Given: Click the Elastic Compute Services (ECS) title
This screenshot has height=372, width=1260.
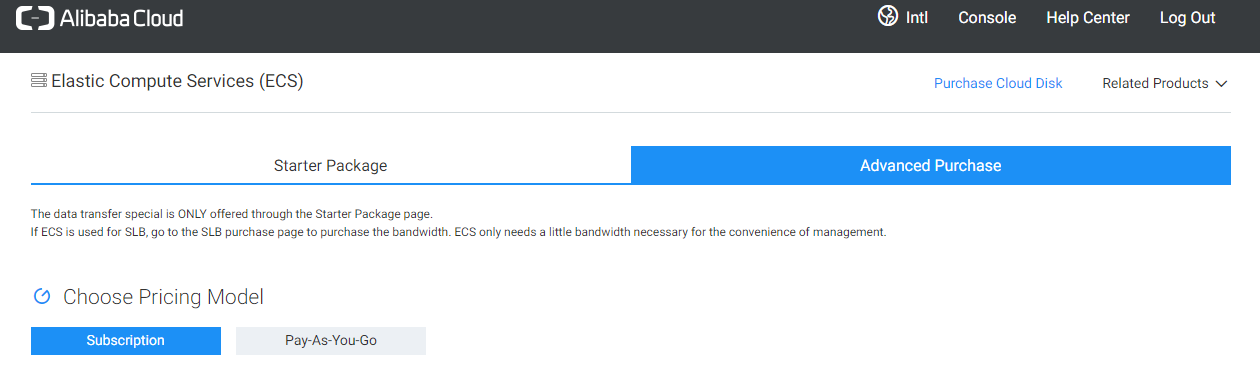Looking at the screenshot, I should click(177, 81).
